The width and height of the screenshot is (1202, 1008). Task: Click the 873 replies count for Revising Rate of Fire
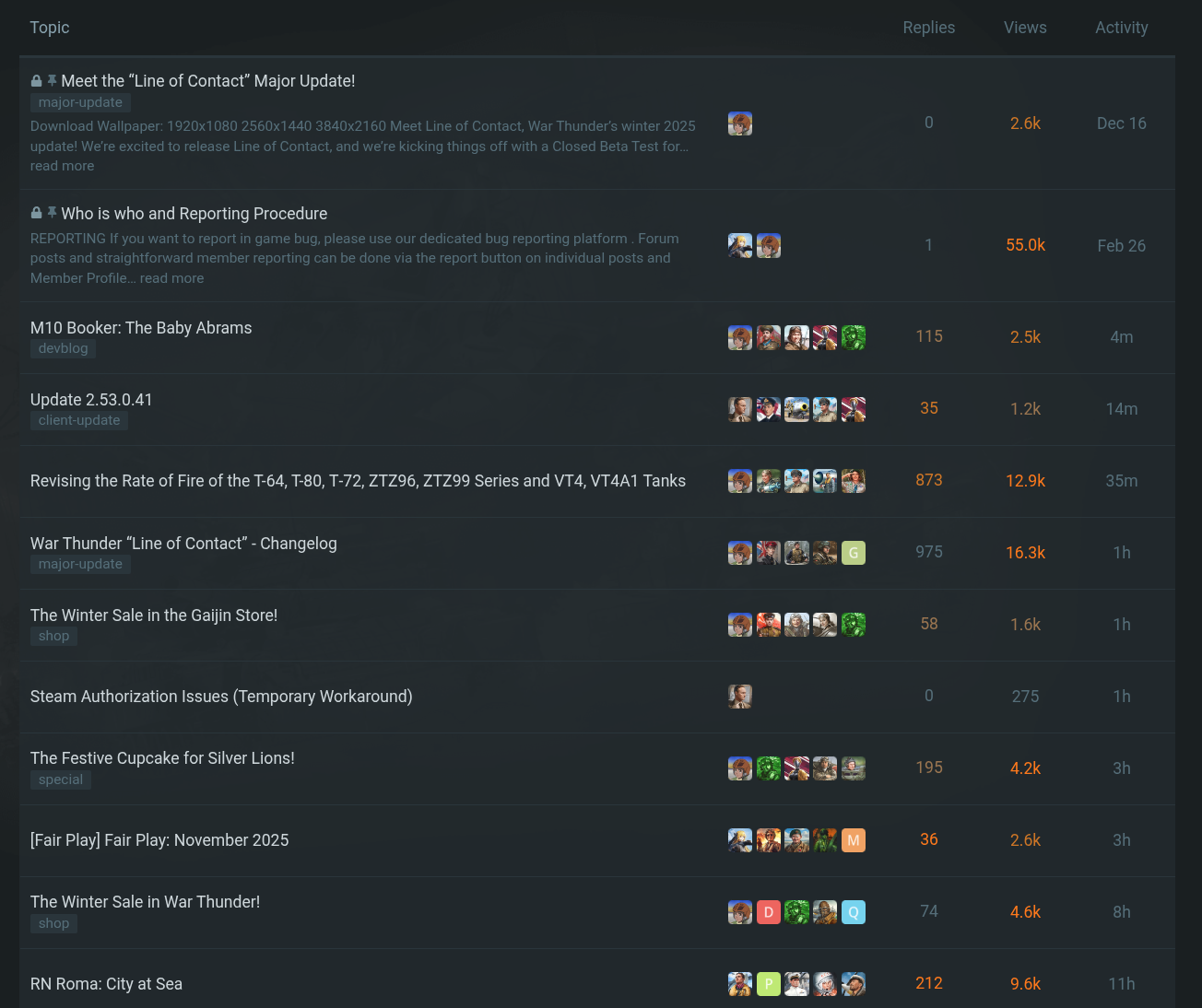(929, 481)
